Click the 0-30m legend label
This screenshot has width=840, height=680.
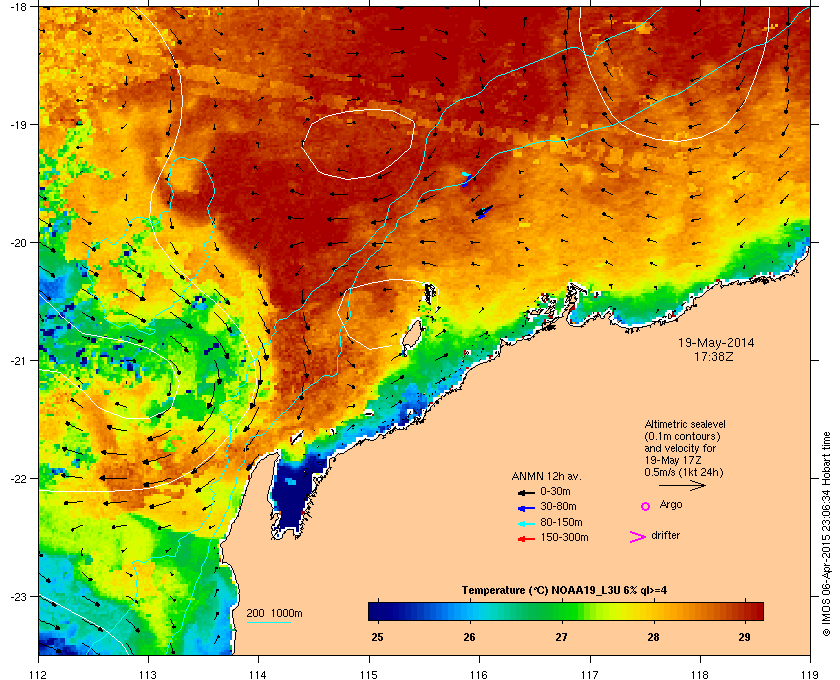[x=555, y=491]
